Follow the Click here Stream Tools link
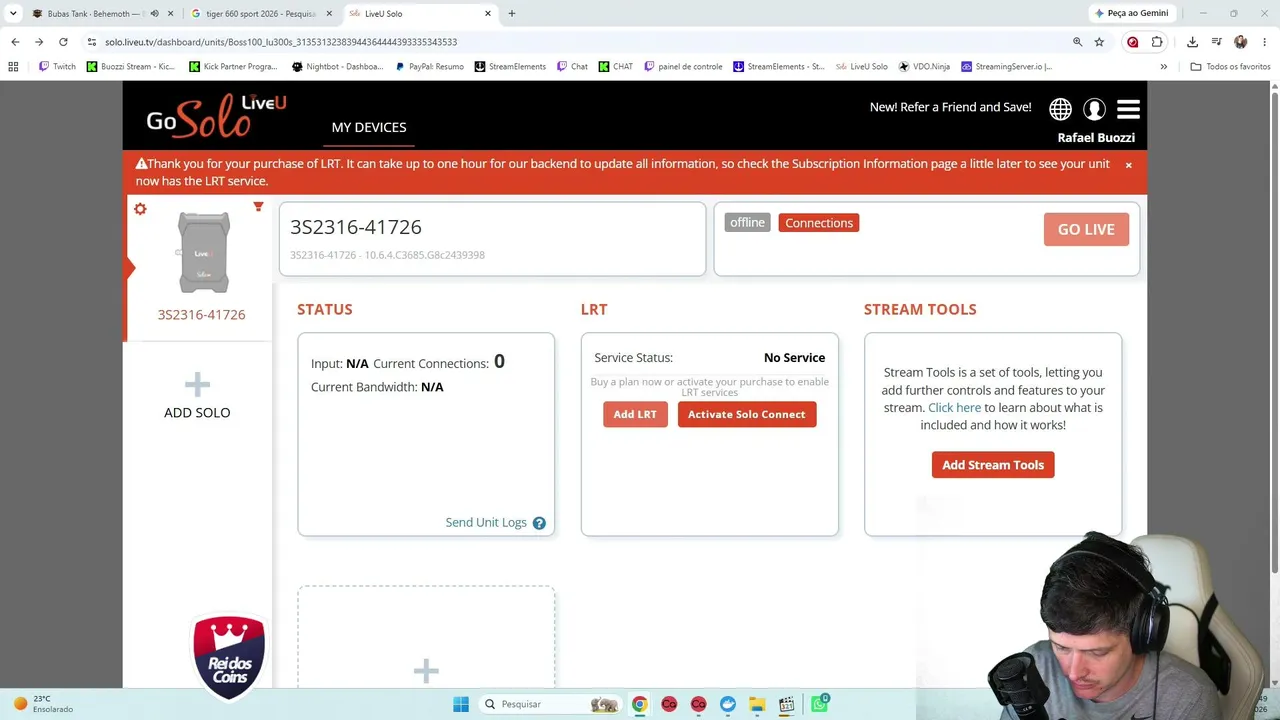 (x=954, y=408)
